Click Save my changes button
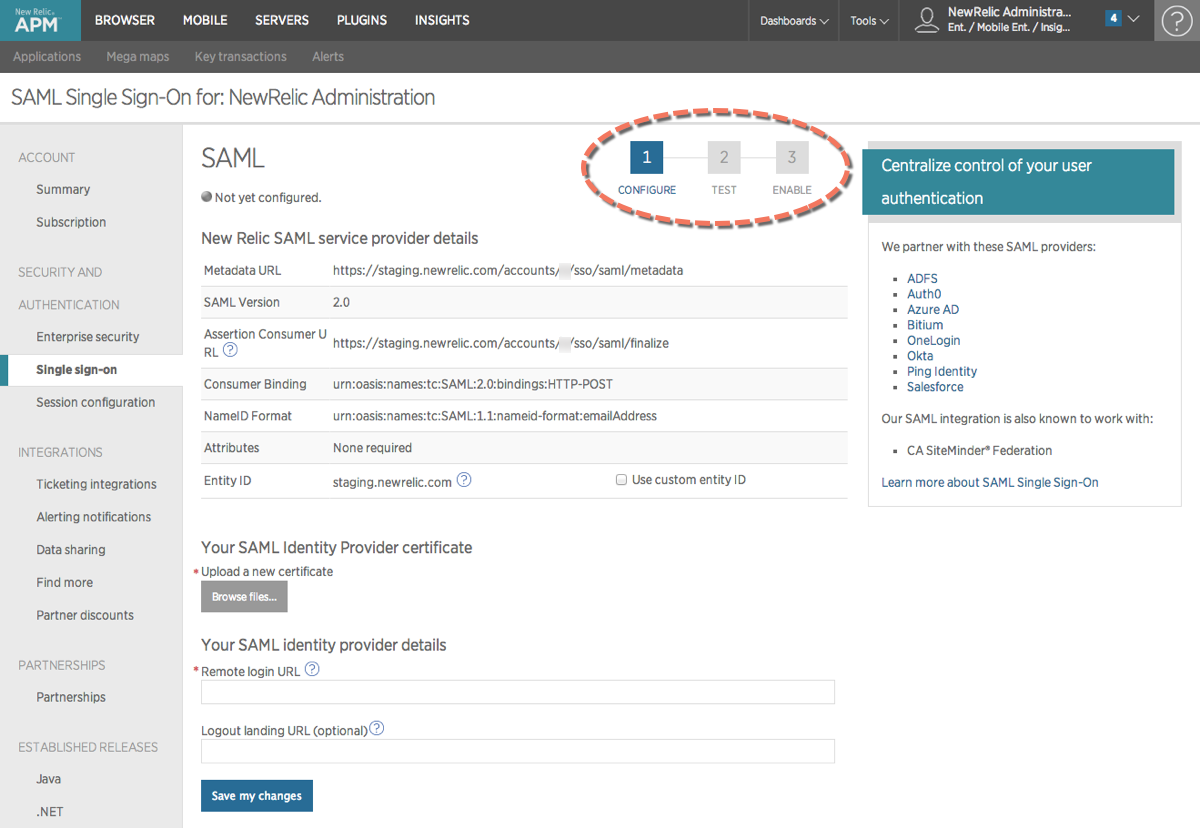1200x828 pixels. pos(257,796)
